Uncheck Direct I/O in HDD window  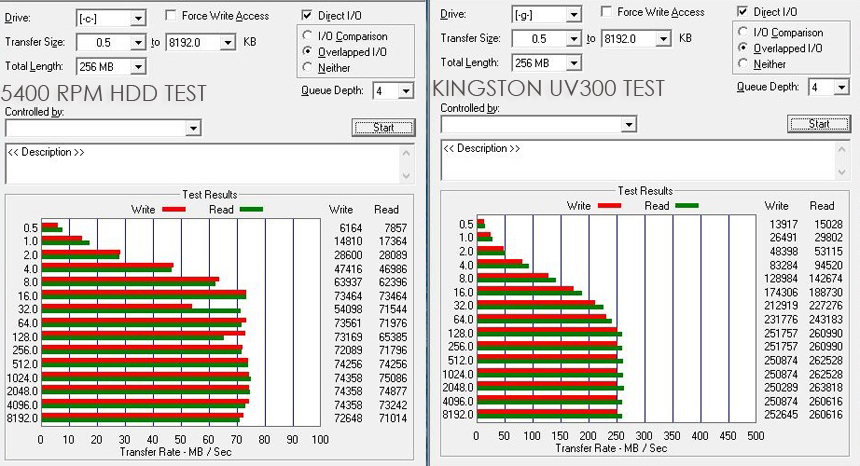click(307, 15)
